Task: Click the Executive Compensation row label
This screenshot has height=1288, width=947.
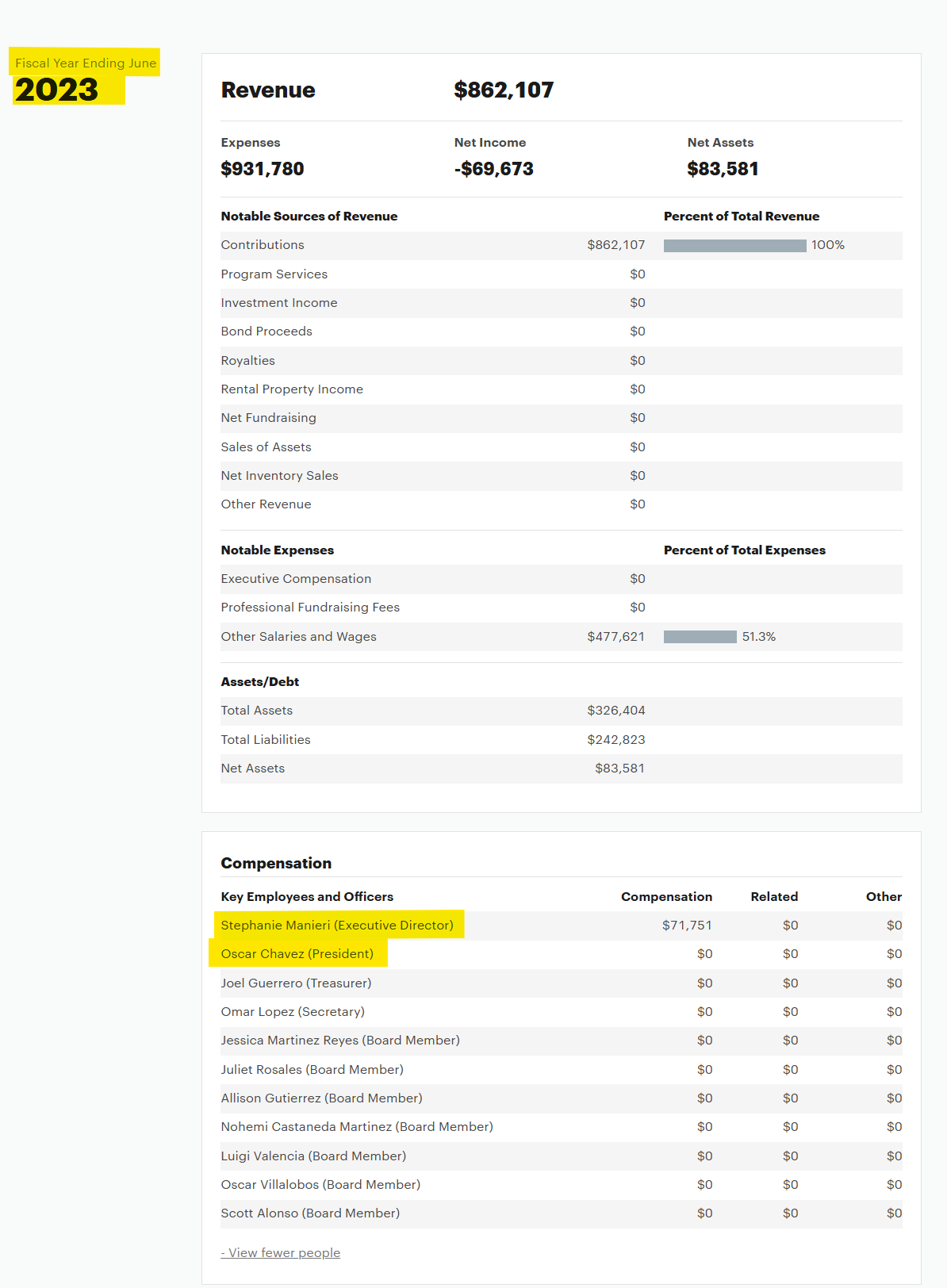Action: click(x=296, y=578)
